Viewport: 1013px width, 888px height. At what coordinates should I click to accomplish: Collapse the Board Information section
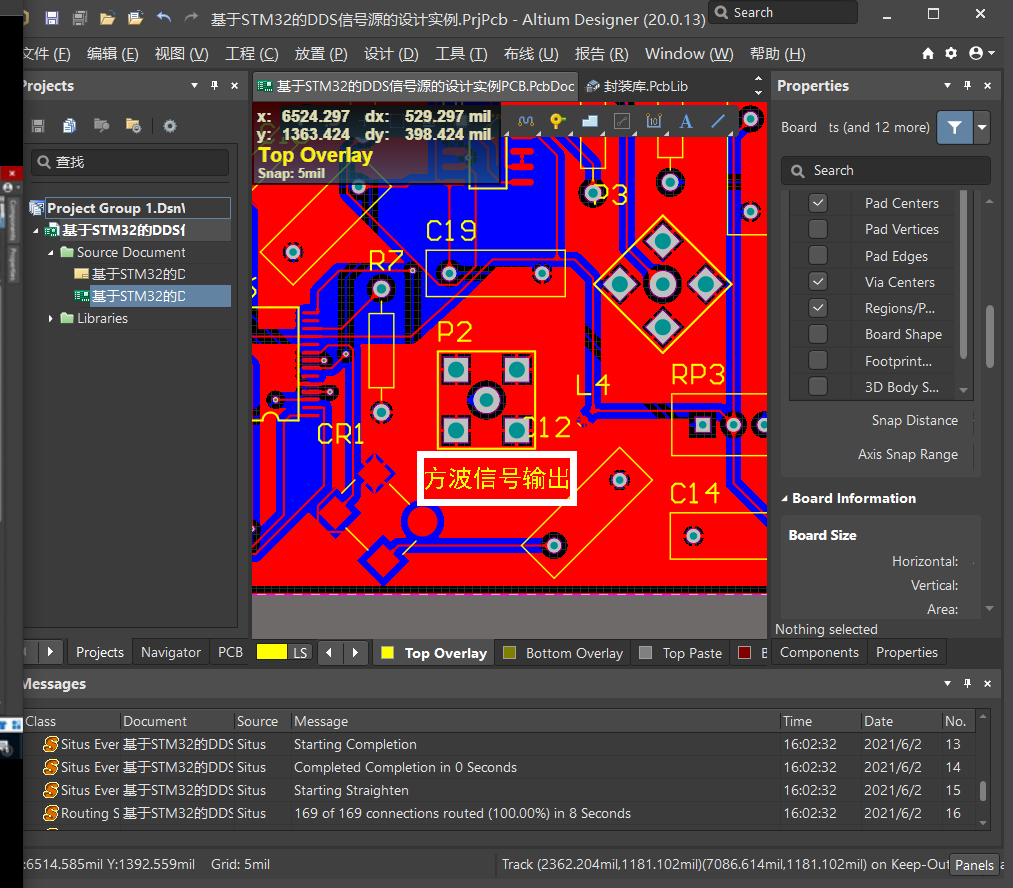pos(784,498)
